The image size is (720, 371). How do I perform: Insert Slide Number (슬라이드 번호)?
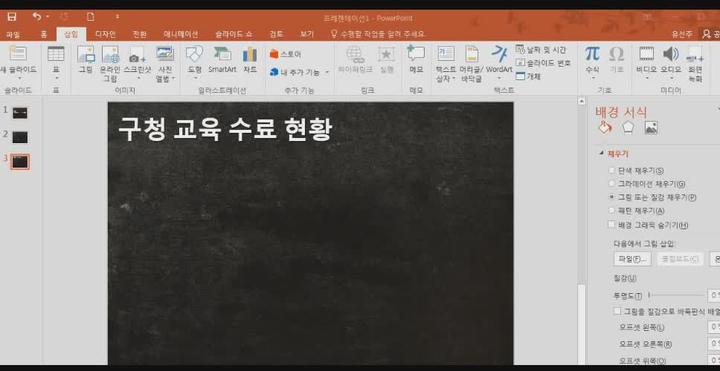click(x=543, y=63)
